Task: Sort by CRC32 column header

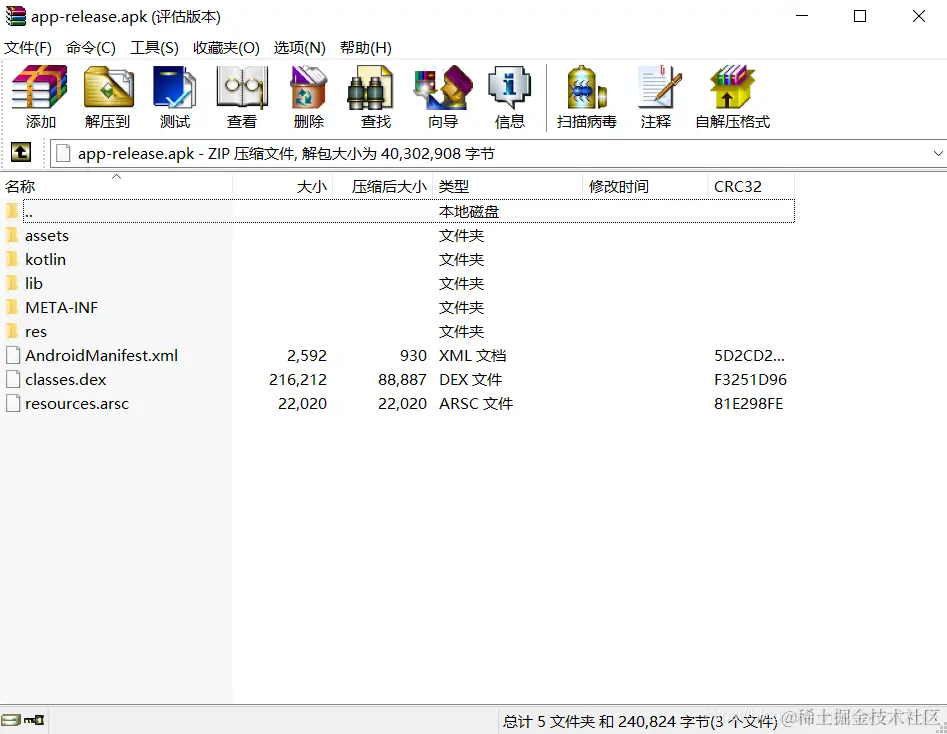Action: pyautogui.click(x=751, y=186)
